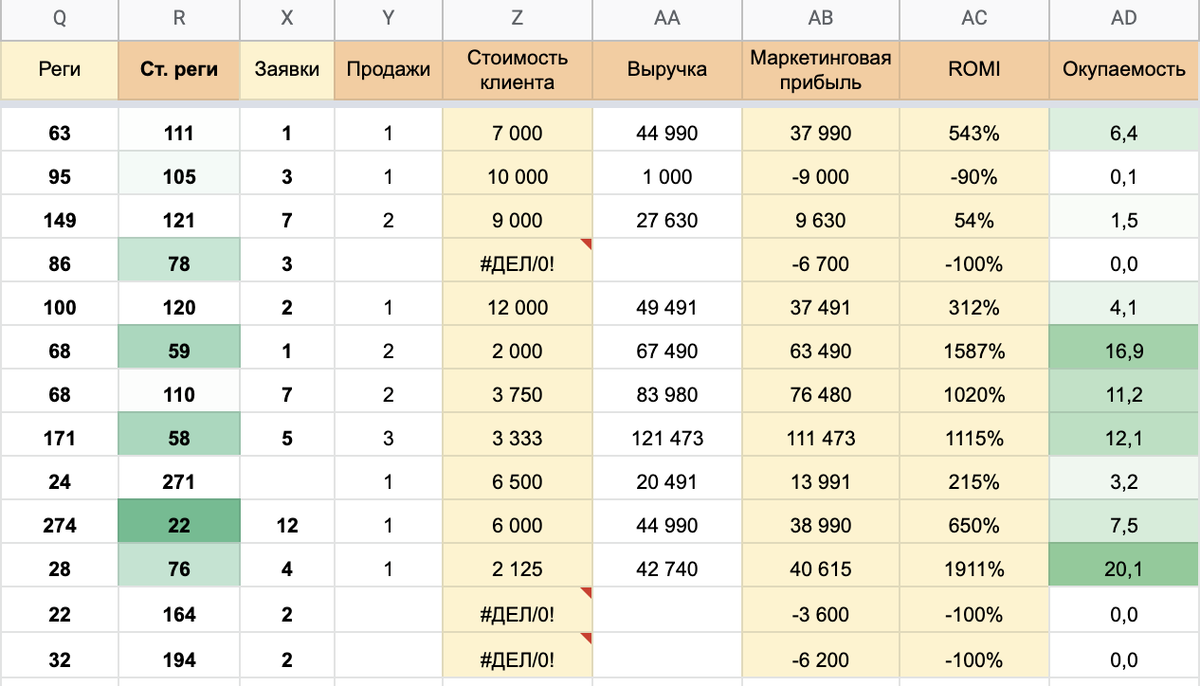Click the cell with value 274
Image resolution: width=1200 pixels, height=686 pixels.
[x=59, y=525]
